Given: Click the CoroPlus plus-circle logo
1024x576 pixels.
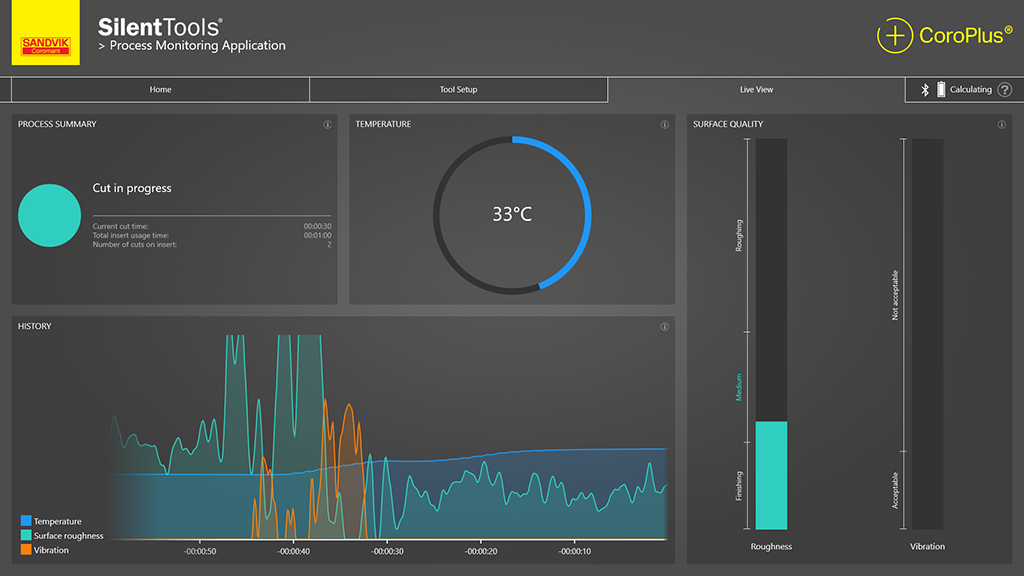Looking at the screenshot, I should (894, 35).
